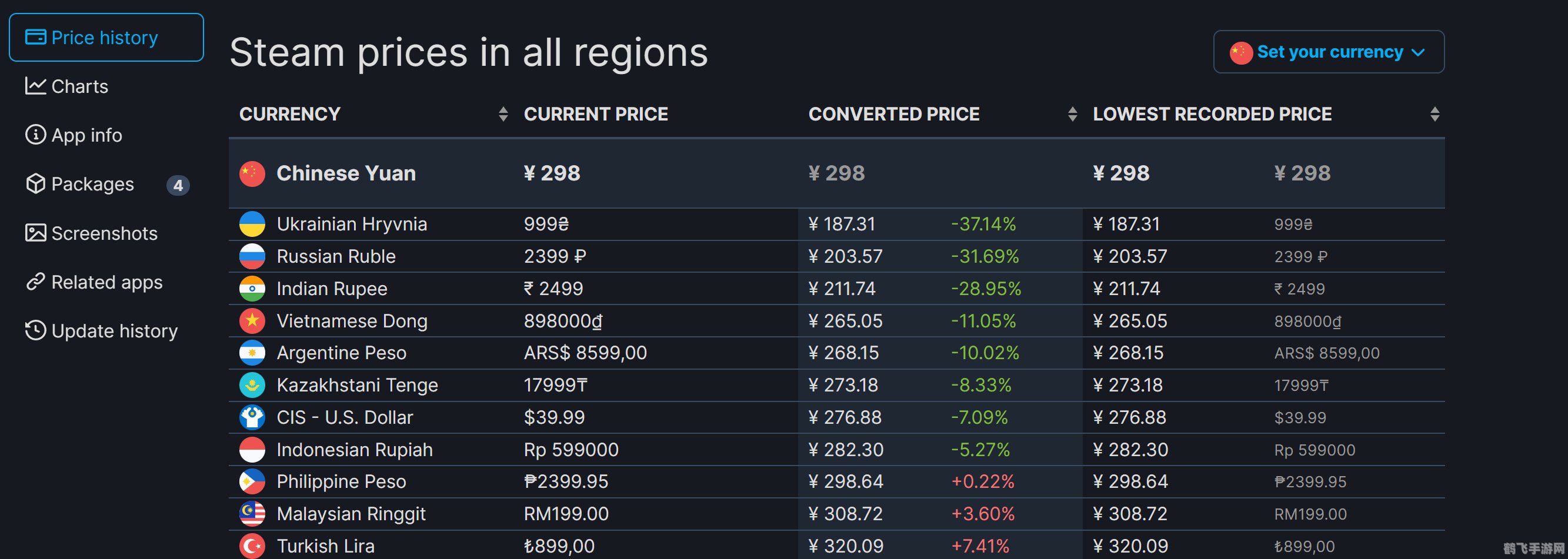Screen dimensions: 1568x559
Task: Click the Screenshots image icon in sidebar
Action: (x=36, y=232)
